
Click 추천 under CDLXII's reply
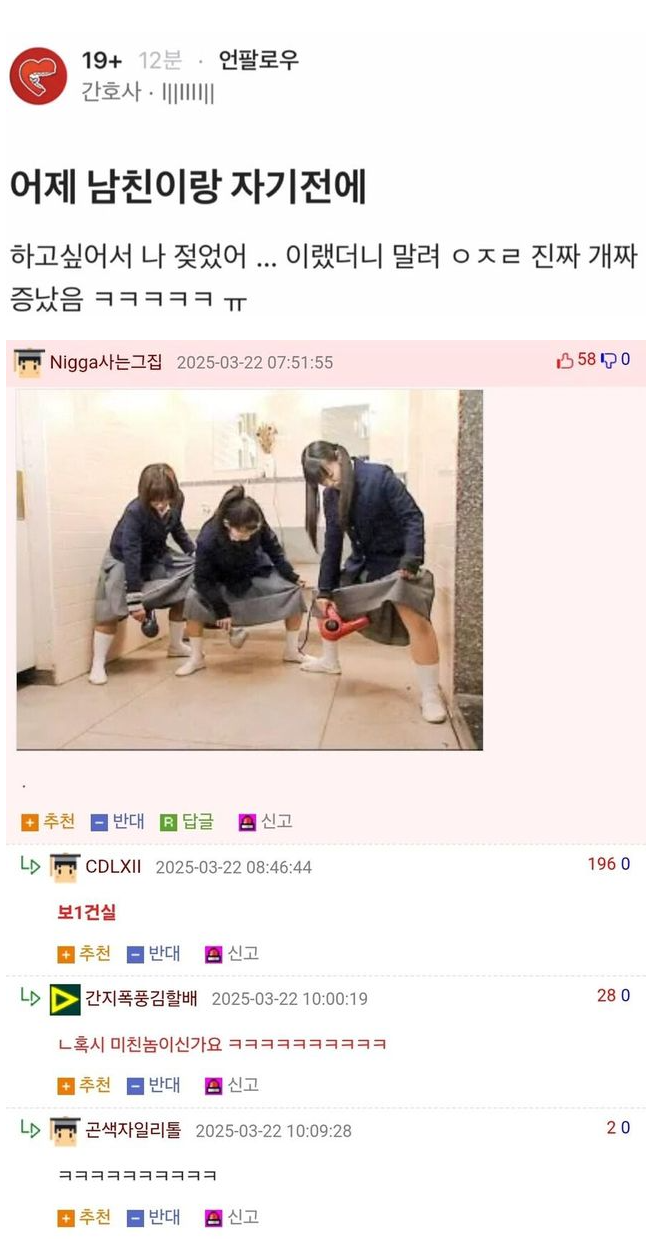pos(84,954)
